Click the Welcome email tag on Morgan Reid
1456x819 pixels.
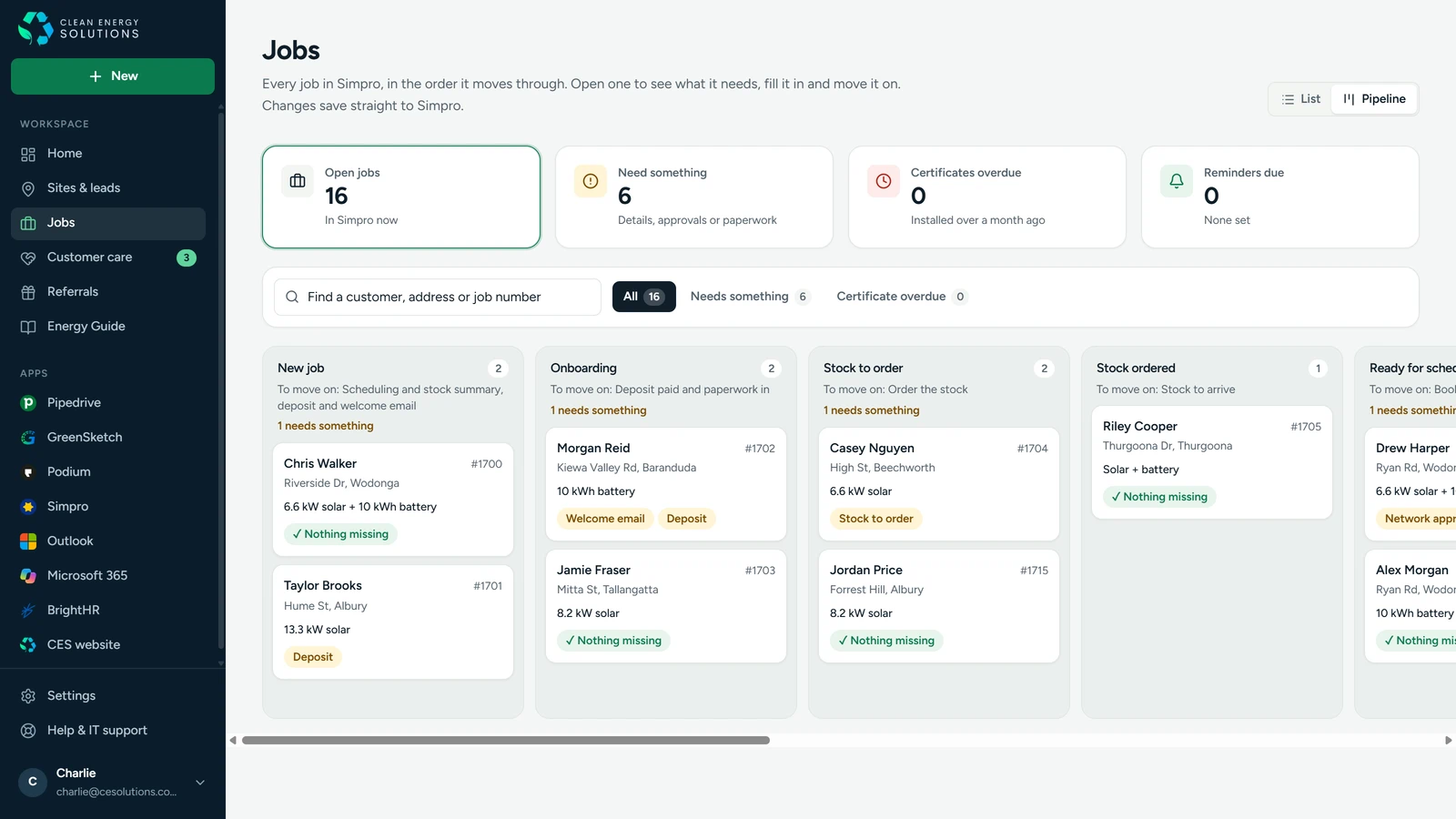coord(605,519)
